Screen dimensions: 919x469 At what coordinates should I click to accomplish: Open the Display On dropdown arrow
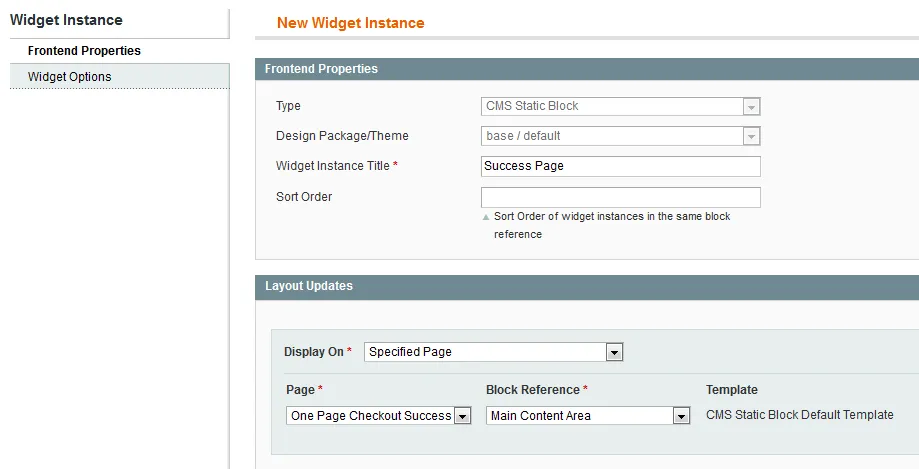coord(615,352)
